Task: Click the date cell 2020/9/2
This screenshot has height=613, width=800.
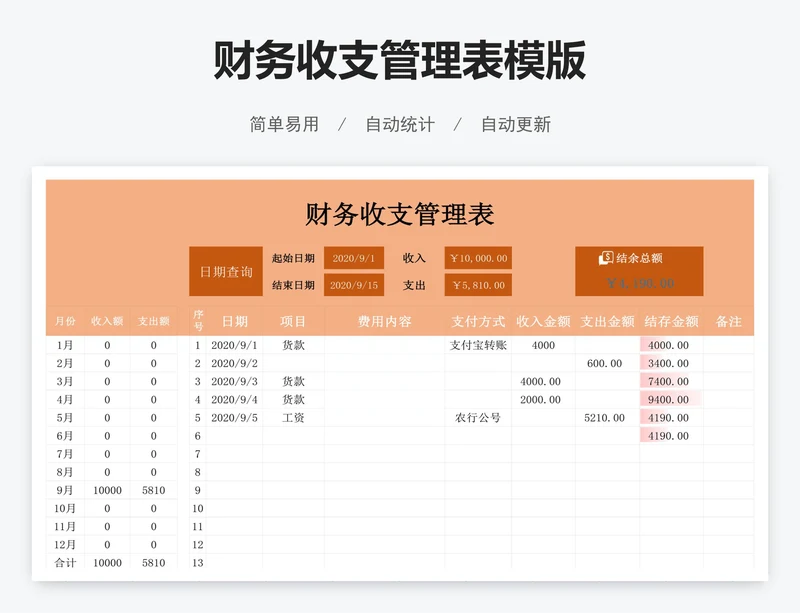Action: pos(234,363)
